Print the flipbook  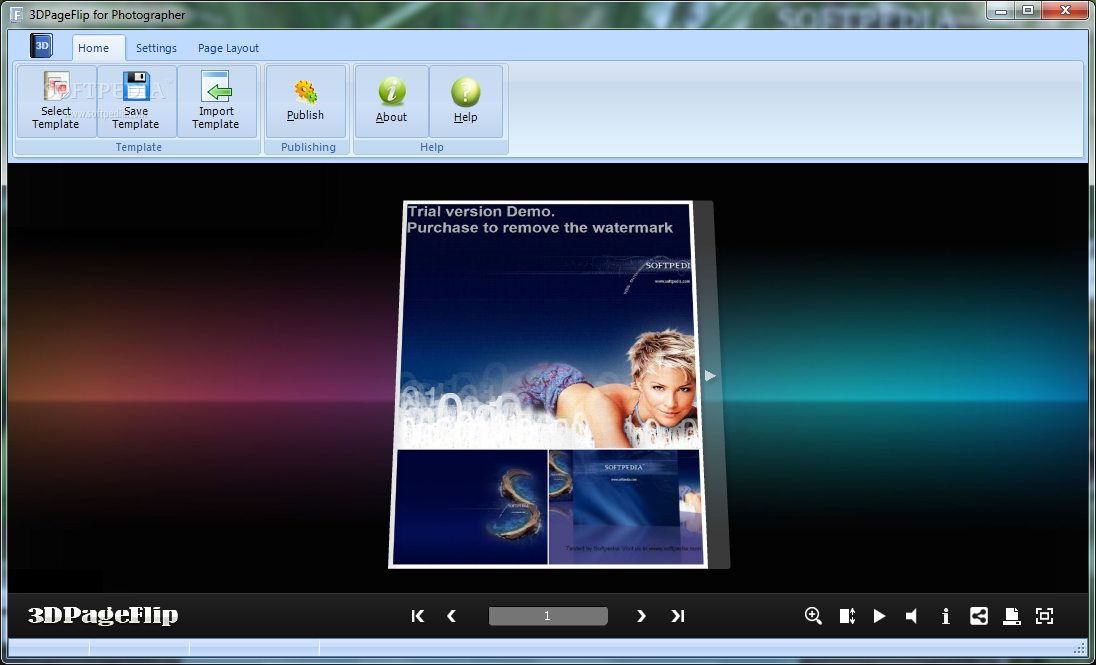pos(1011,616)
